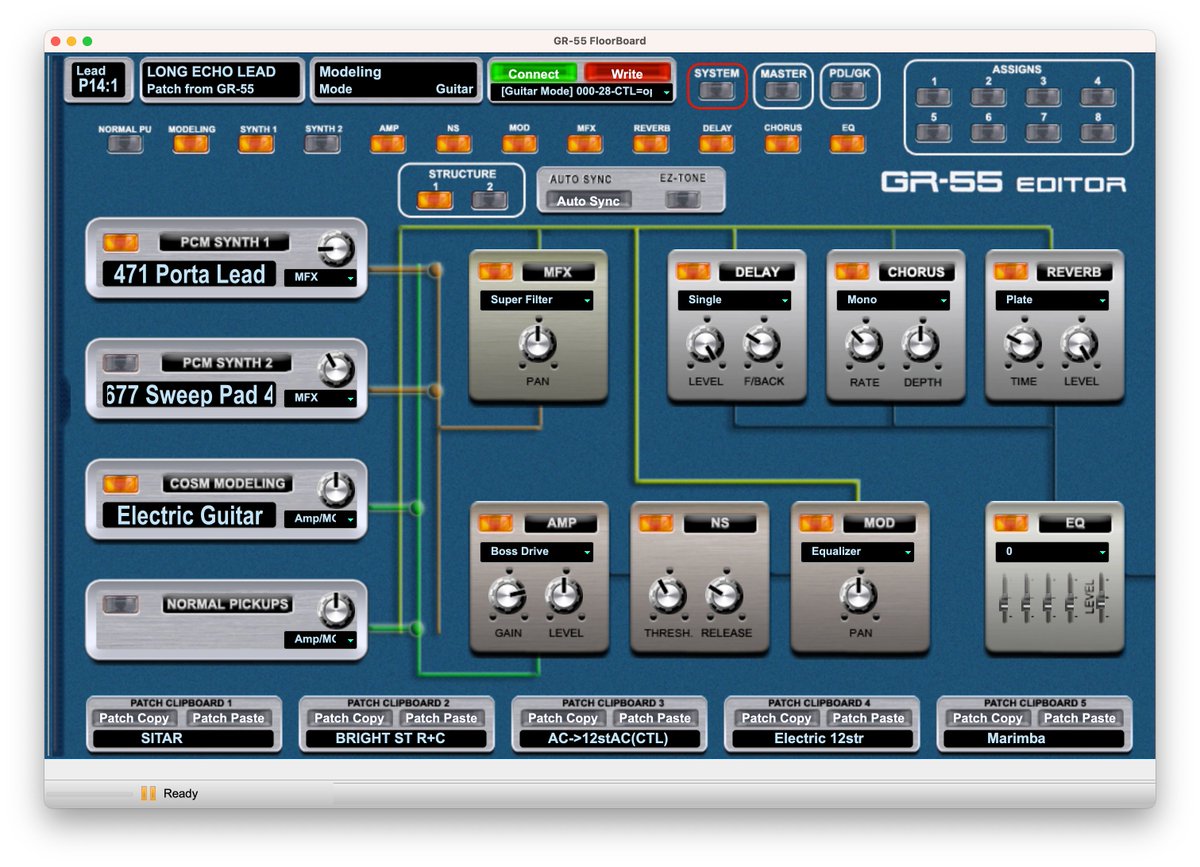Click the MFX panel power LED
This screenshot has height=867, width=1200.
(x=496, y=272)
